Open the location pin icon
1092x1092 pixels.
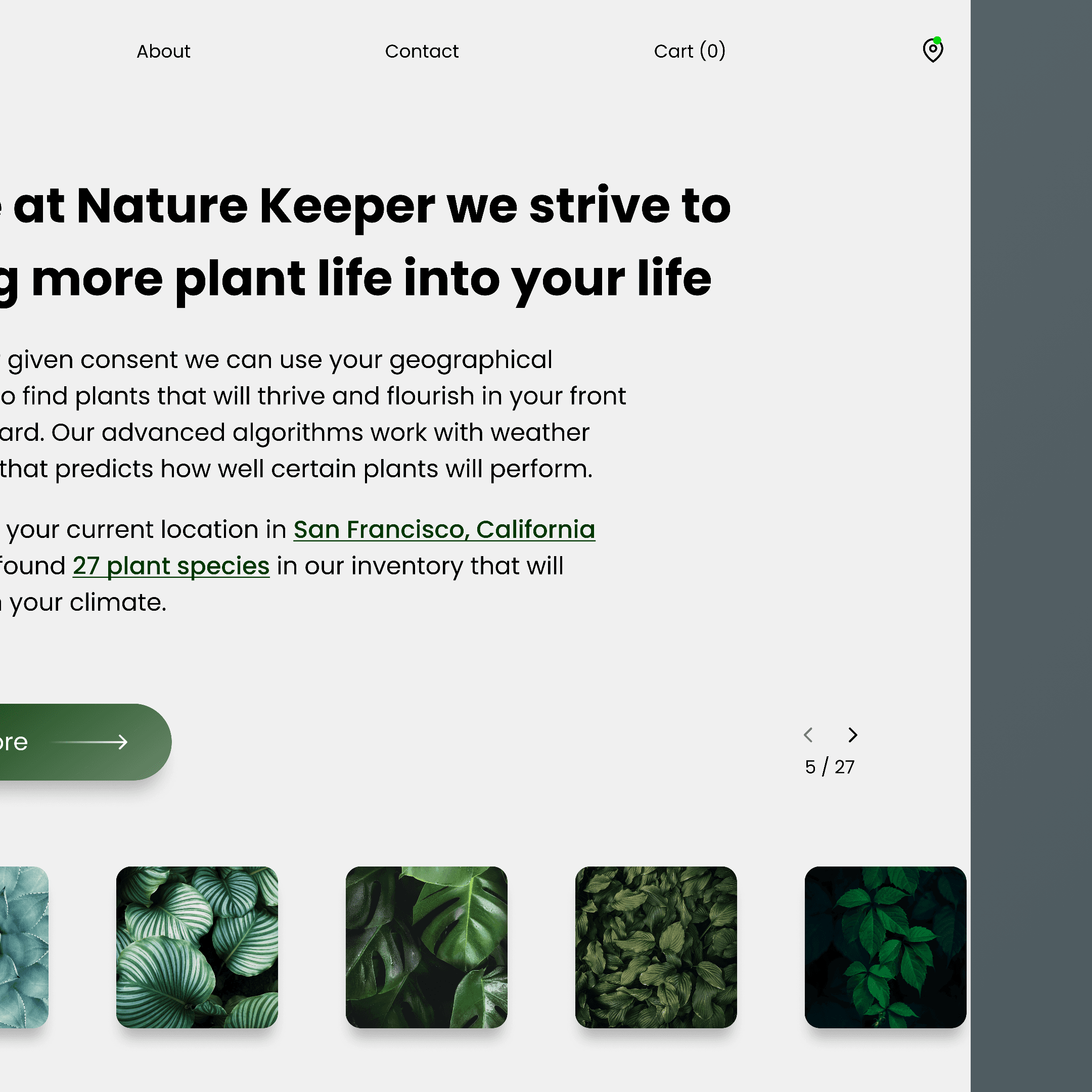[933, 51]
